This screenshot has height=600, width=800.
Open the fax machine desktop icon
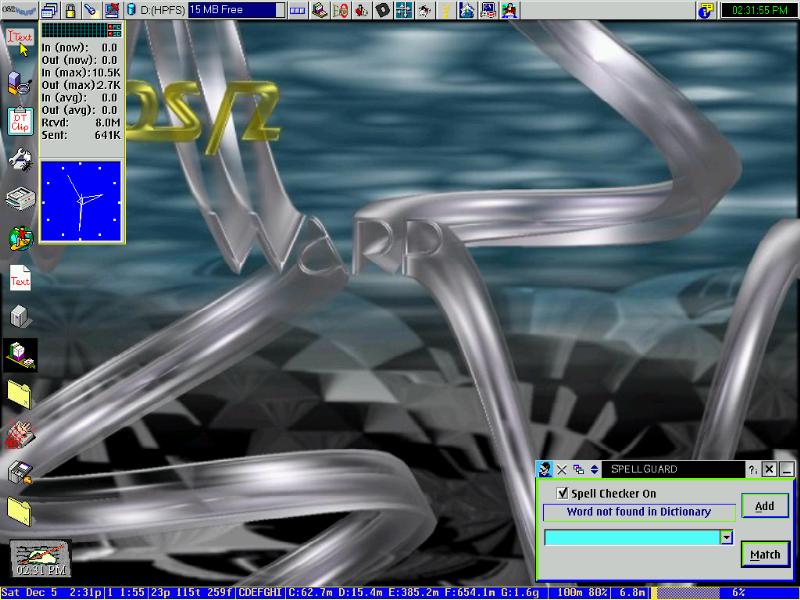click(20, 472)
